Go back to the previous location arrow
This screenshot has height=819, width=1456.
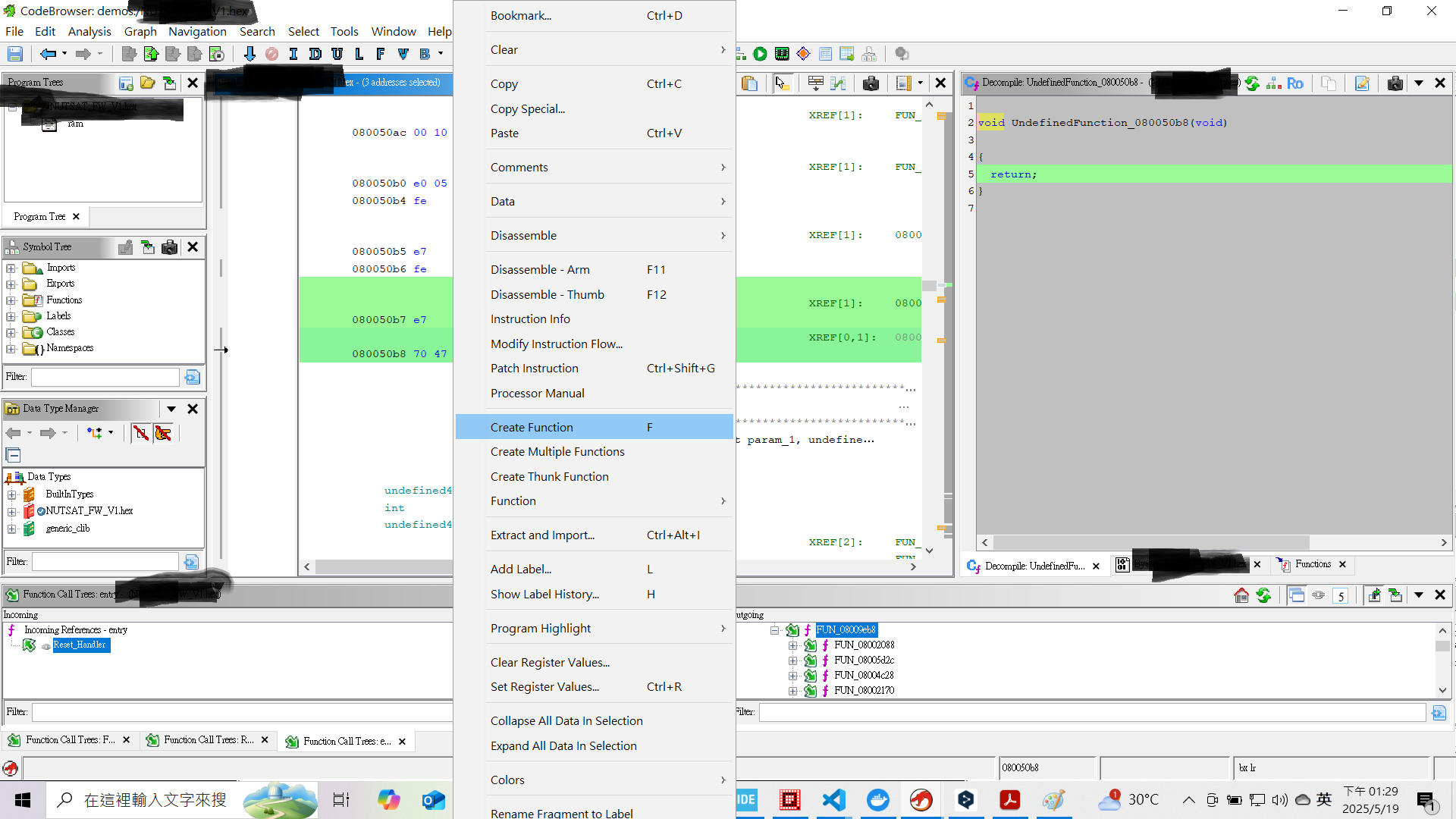48,54
